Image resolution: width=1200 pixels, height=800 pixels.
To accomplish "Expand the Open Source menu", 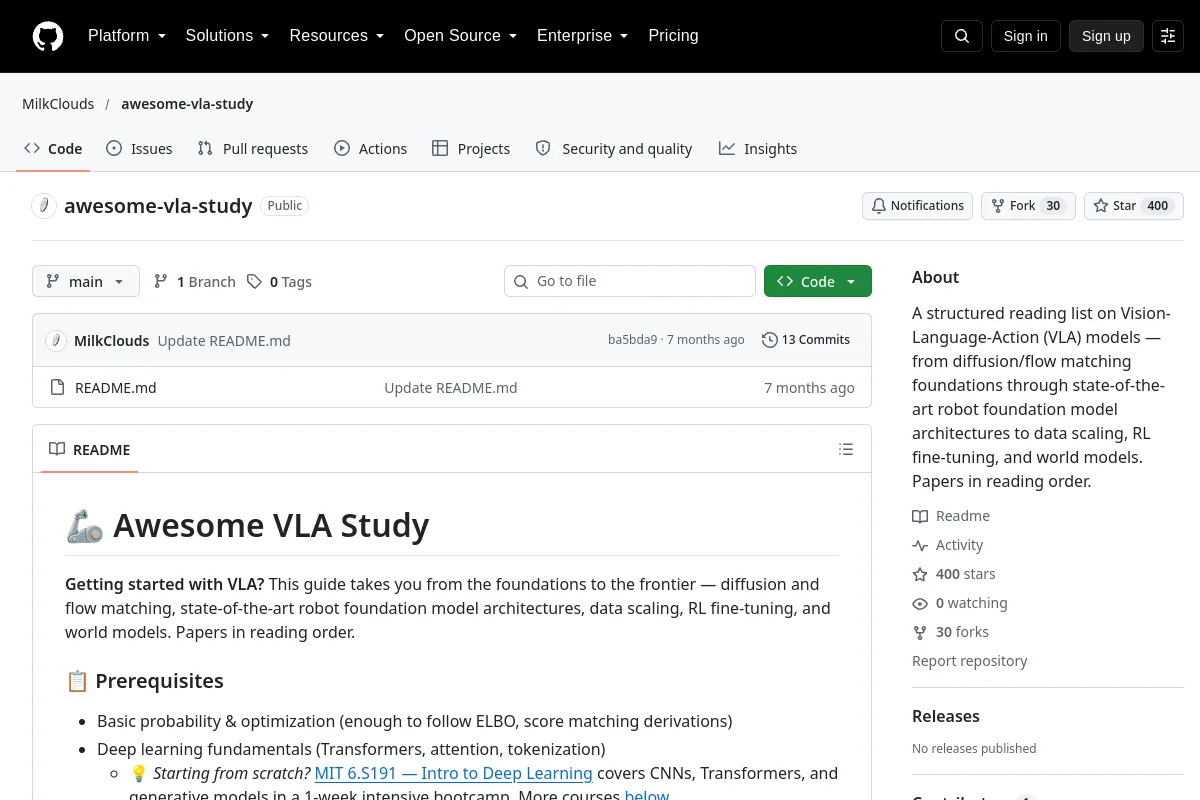I will 461,36.
